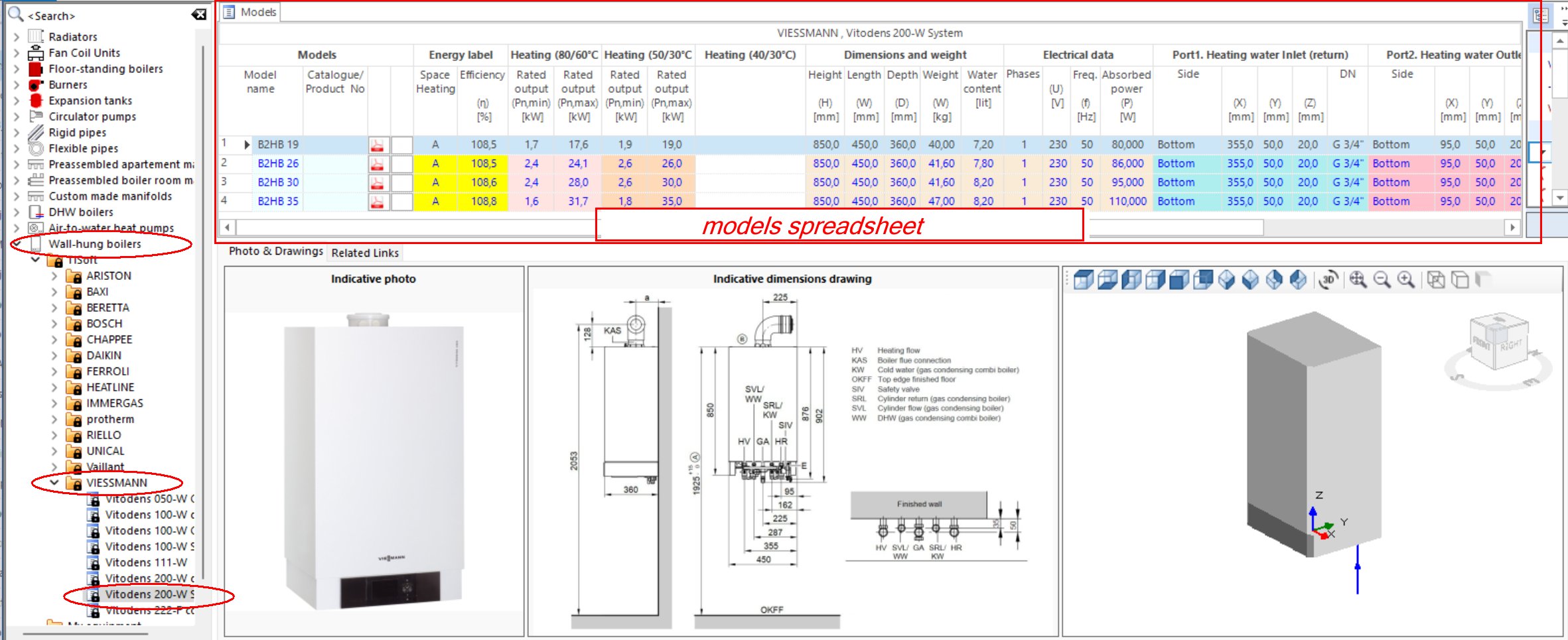Click the wireframe cube display icon in 3D toolbar
1568x640 pixels.
click(1436, 279)
